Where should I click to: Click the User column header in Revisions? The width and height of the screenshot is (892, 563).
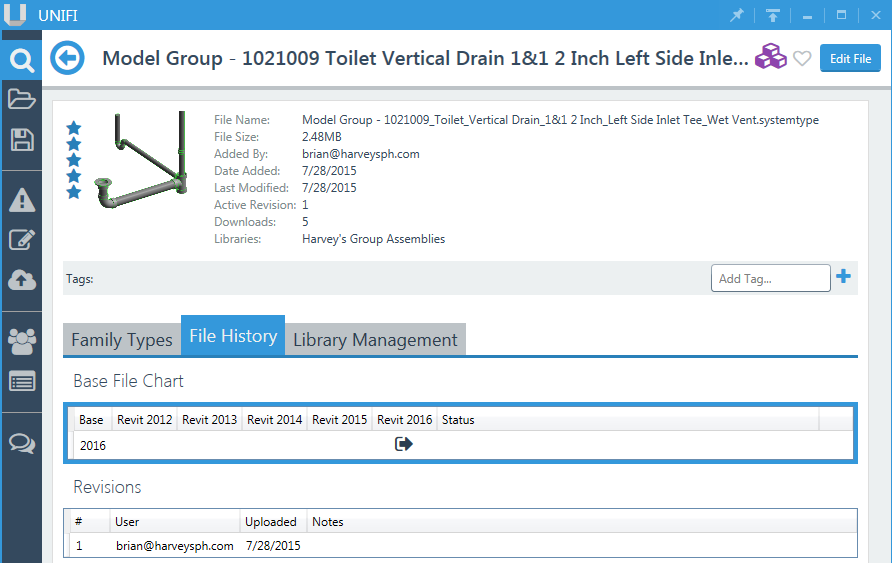click(174, 521)
